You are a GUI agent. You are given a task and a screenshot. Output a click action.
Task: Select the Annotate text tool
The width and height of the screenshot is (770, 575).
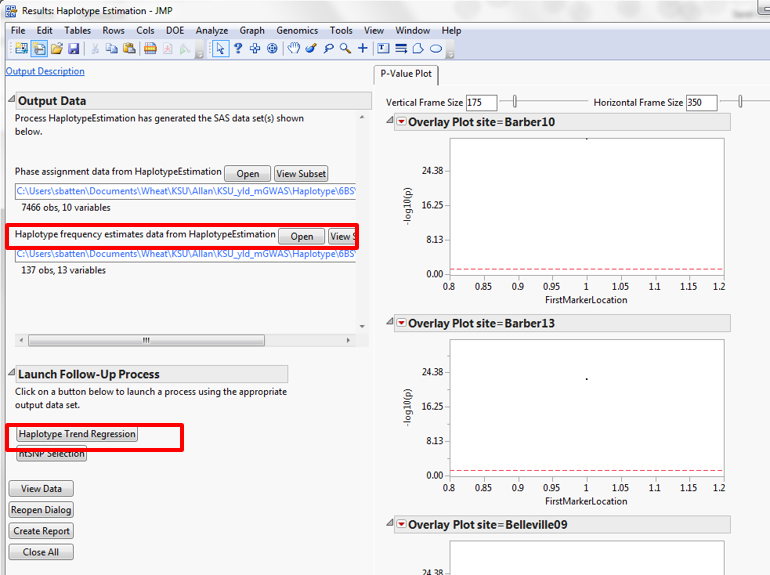(x=384, y=48)
